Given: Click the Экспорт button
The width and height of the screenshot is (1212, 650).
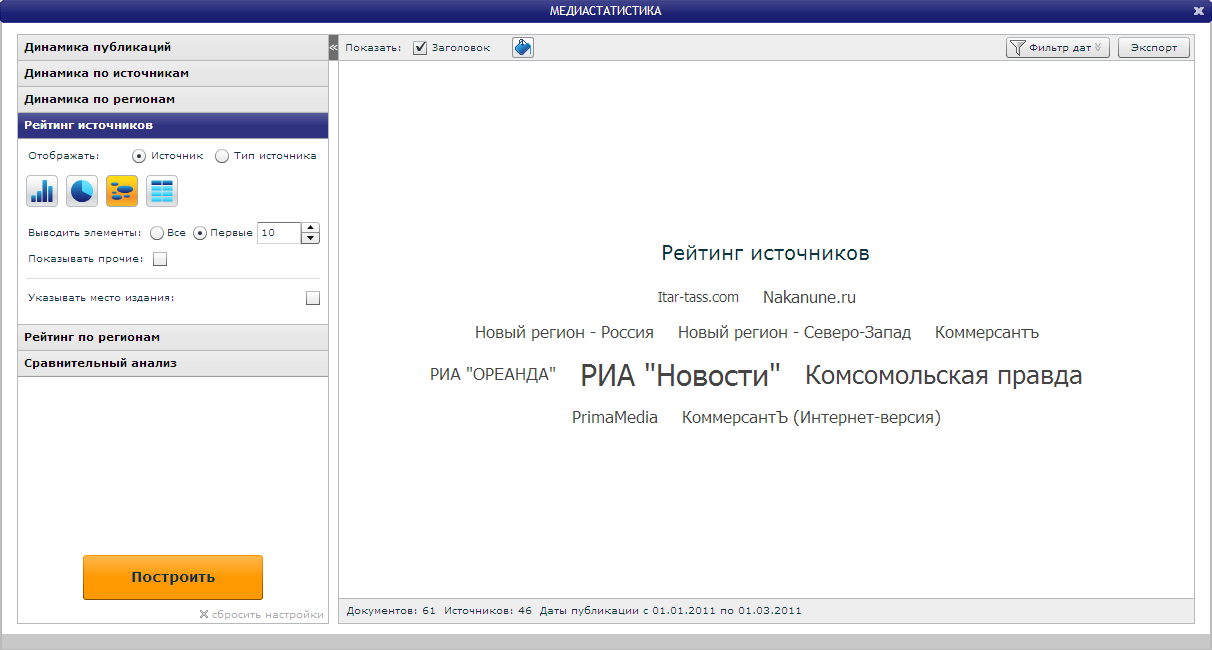Looking at the screenshot, I should click(1154, 47).
